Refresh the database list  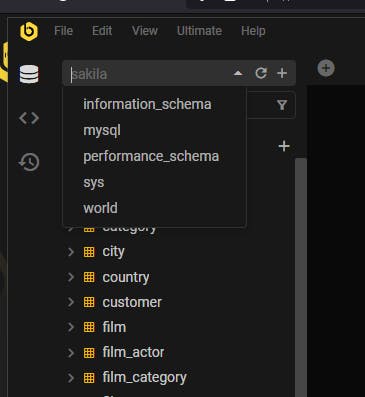tap(261, 73)
